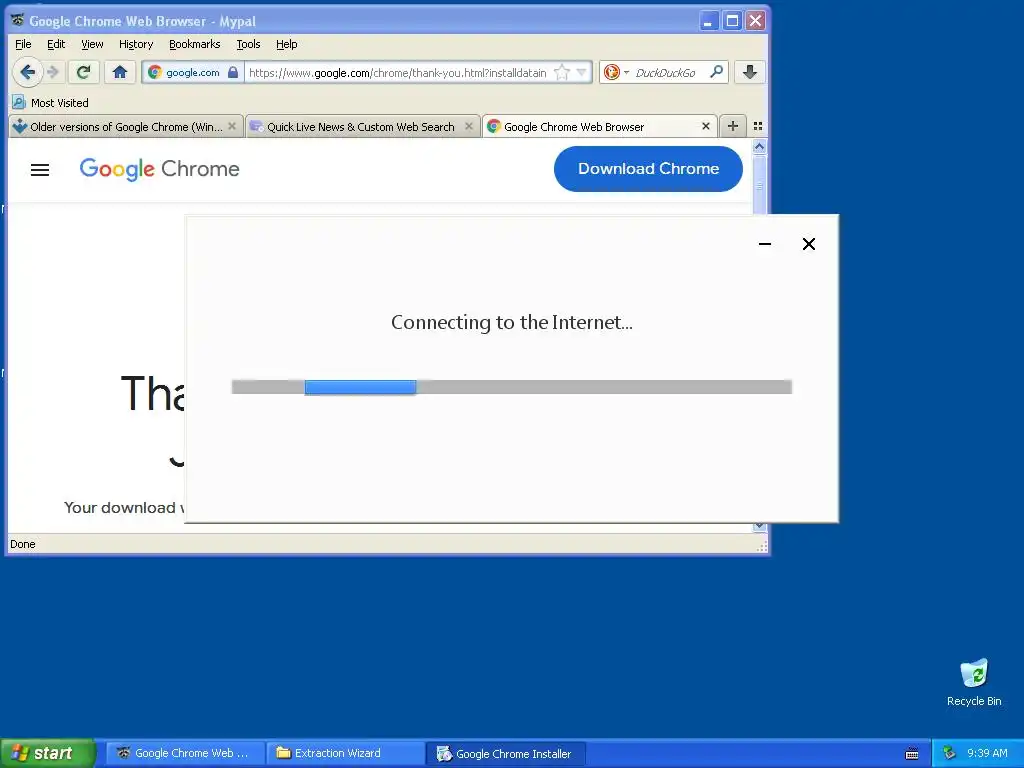Go back with the browser back arrow
1024x768 pixels.
pos(27,72)
